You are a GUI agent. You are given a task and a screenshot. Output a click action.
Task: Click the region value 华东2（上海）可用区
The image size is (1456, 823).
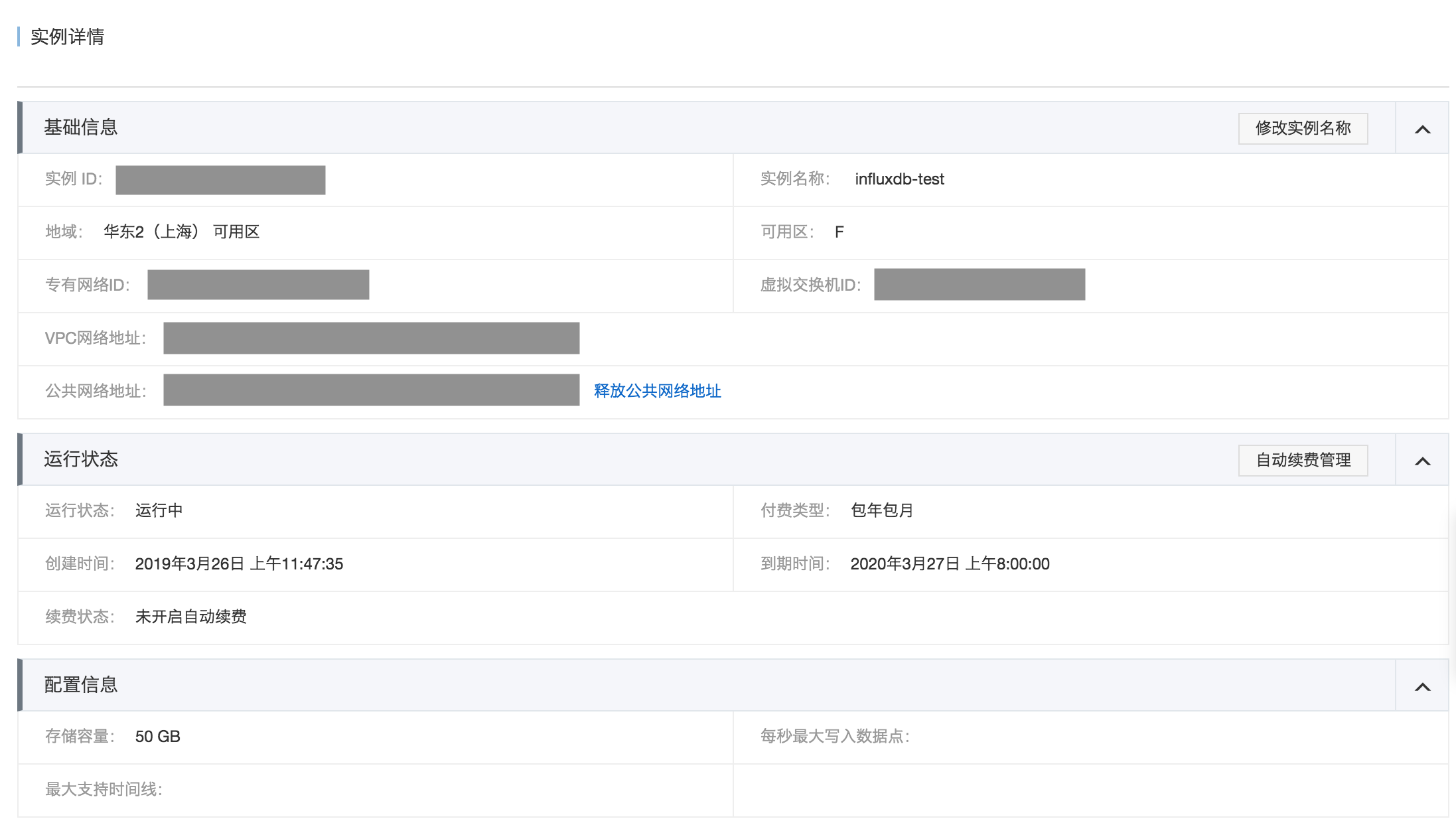(181, 232)
